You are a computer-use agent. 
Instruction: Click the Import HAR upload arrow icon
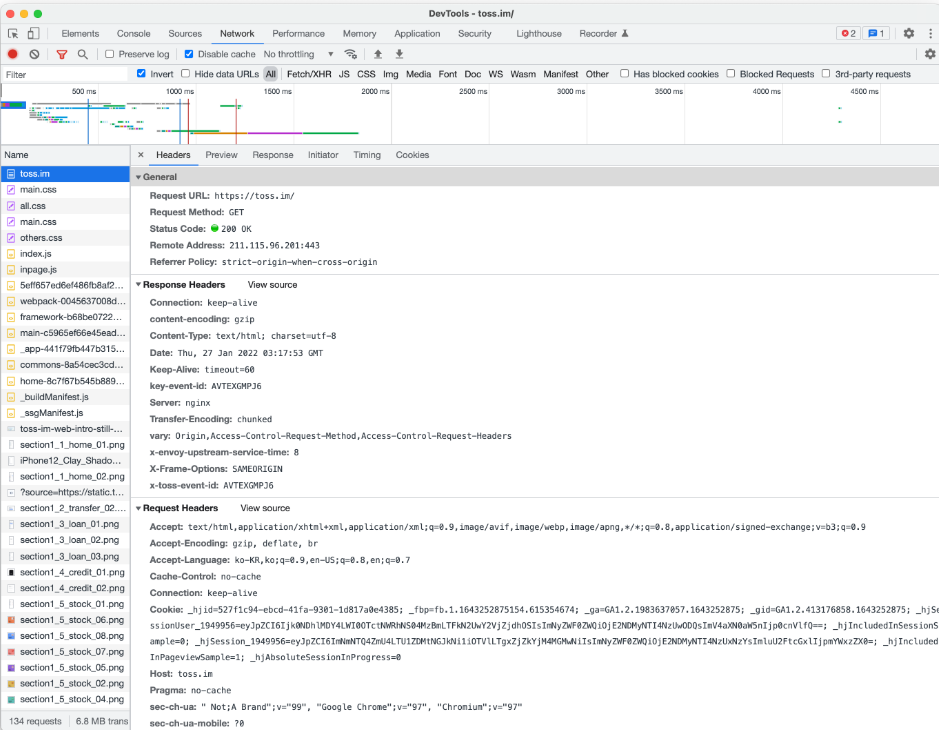click(378, 54)
